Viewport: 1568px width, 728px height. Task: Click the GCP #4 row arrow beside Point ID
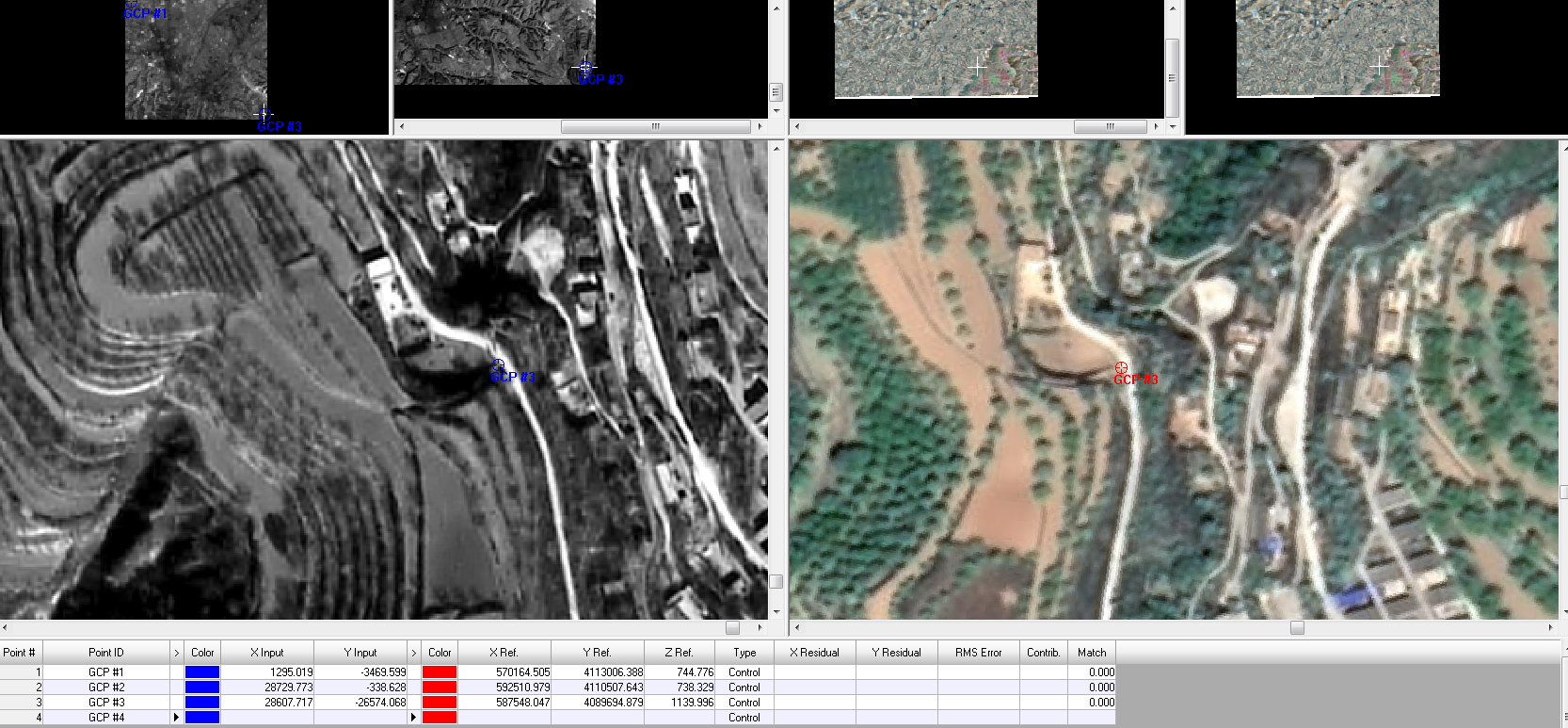pos(176,718)
